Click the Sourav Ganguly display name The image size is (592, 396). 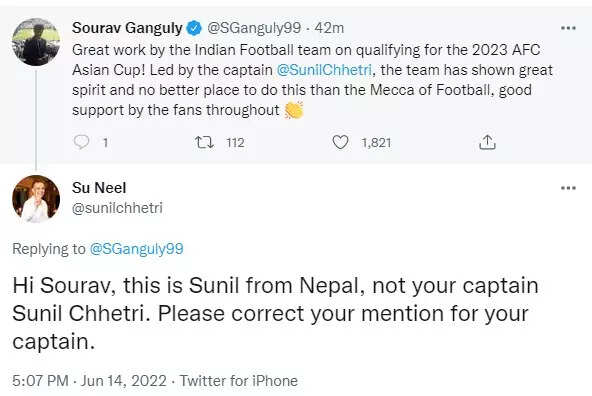[x=127, y=28]
